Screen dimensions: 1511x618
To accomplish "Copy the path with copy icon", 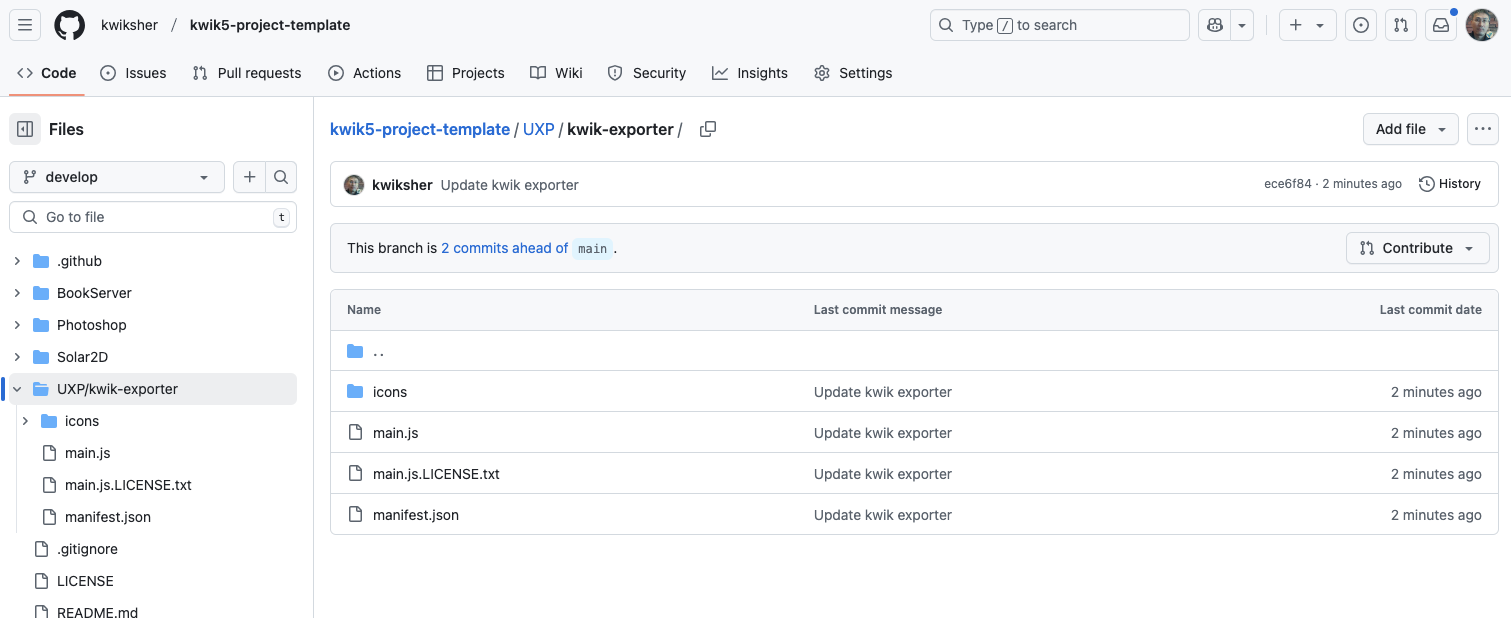I will [x=708, y=129].
